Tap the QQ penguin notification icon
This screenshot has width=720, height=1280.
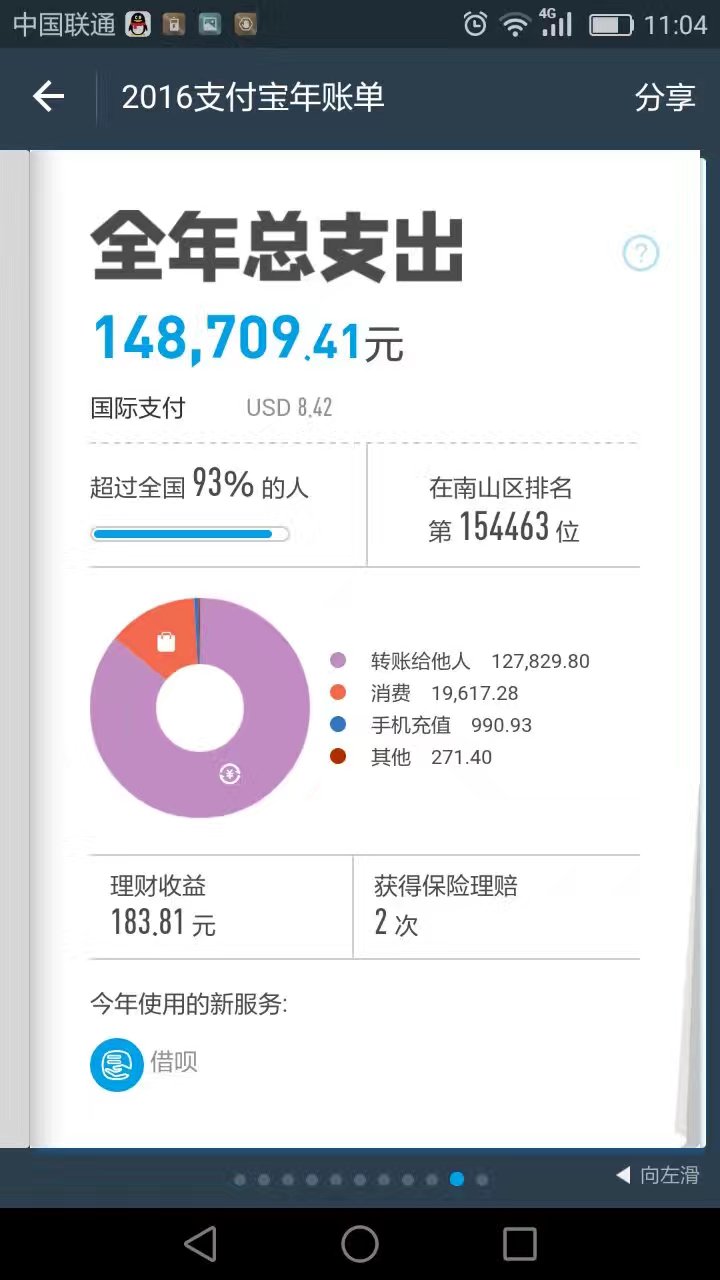coord(138,24)
